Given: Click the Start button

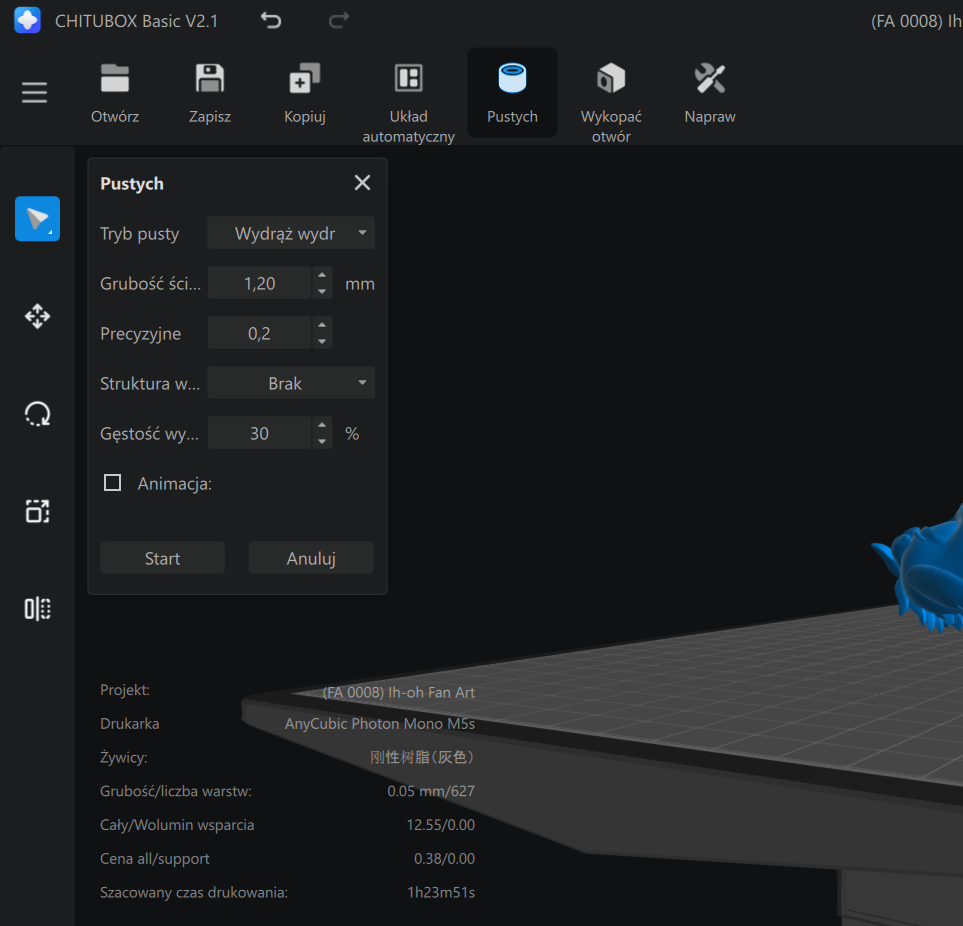Looking at the screenshot, I should [162, 558].
